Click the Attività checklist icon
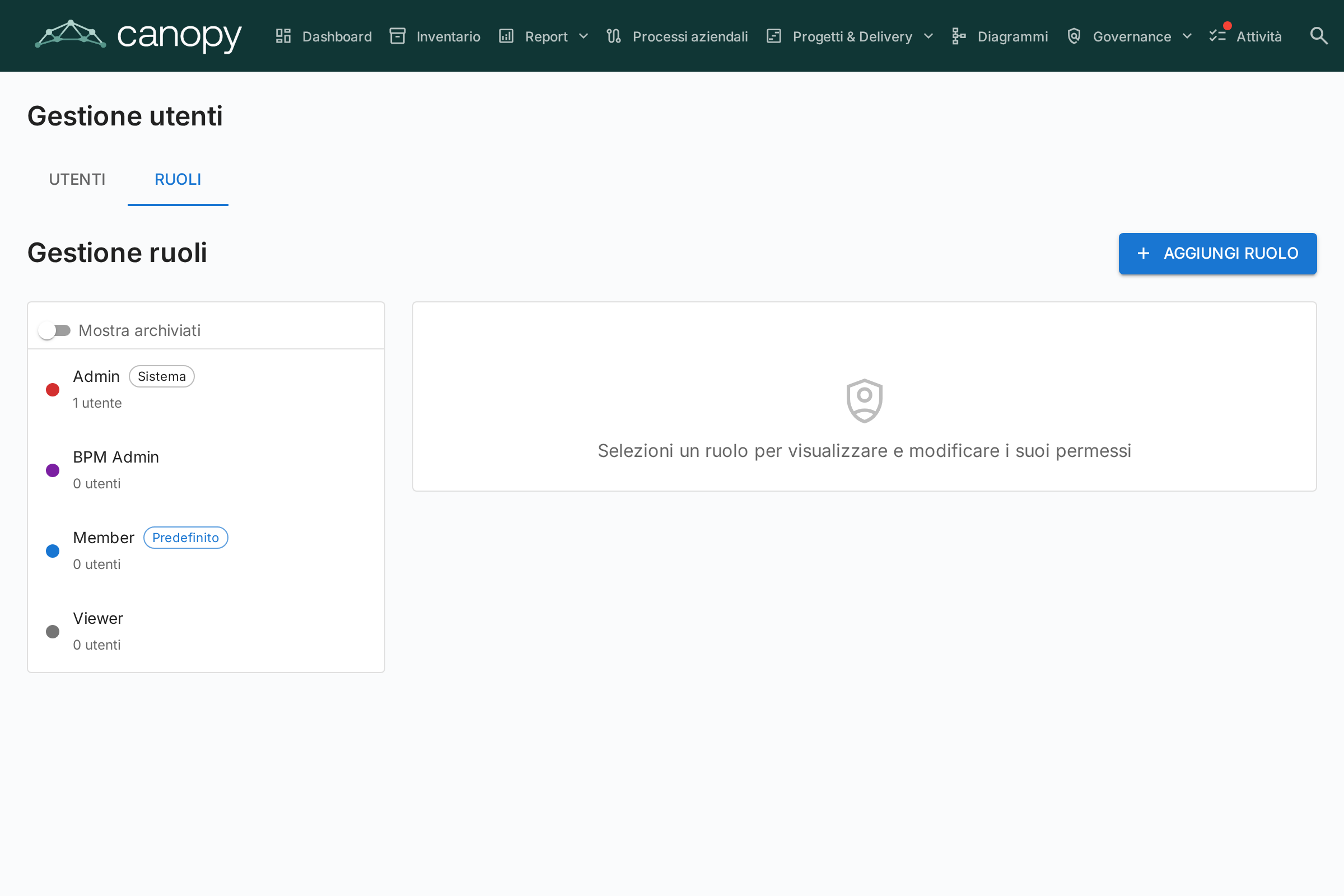1344x896 pixels. click(x=1217, y=36)
